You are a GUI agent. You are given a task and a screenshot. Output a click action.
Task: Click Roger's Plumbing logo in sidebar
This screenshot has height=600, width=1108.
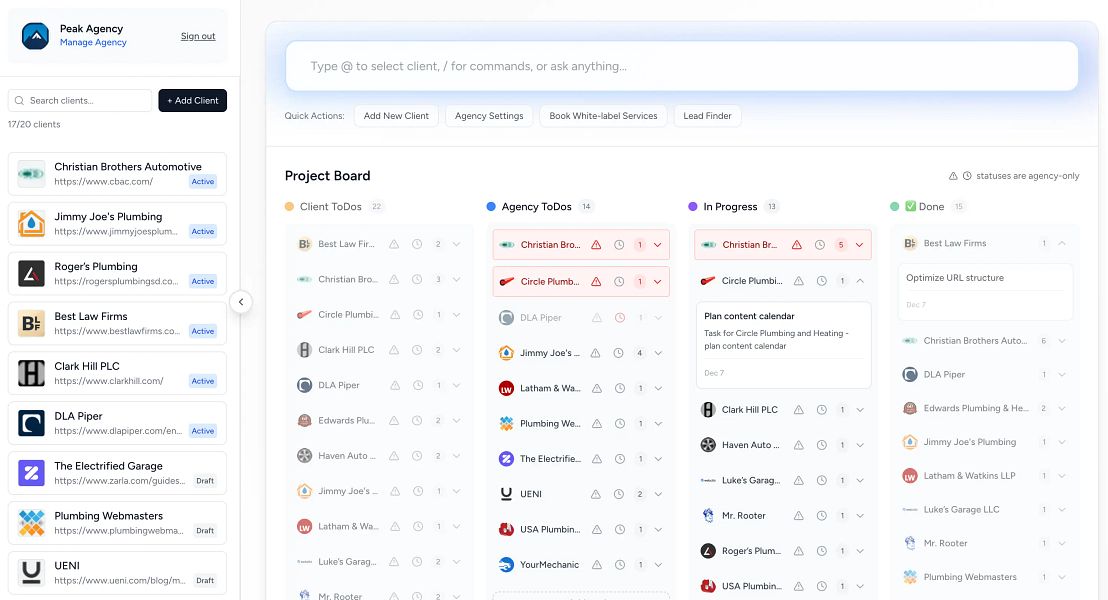(31, 273)
